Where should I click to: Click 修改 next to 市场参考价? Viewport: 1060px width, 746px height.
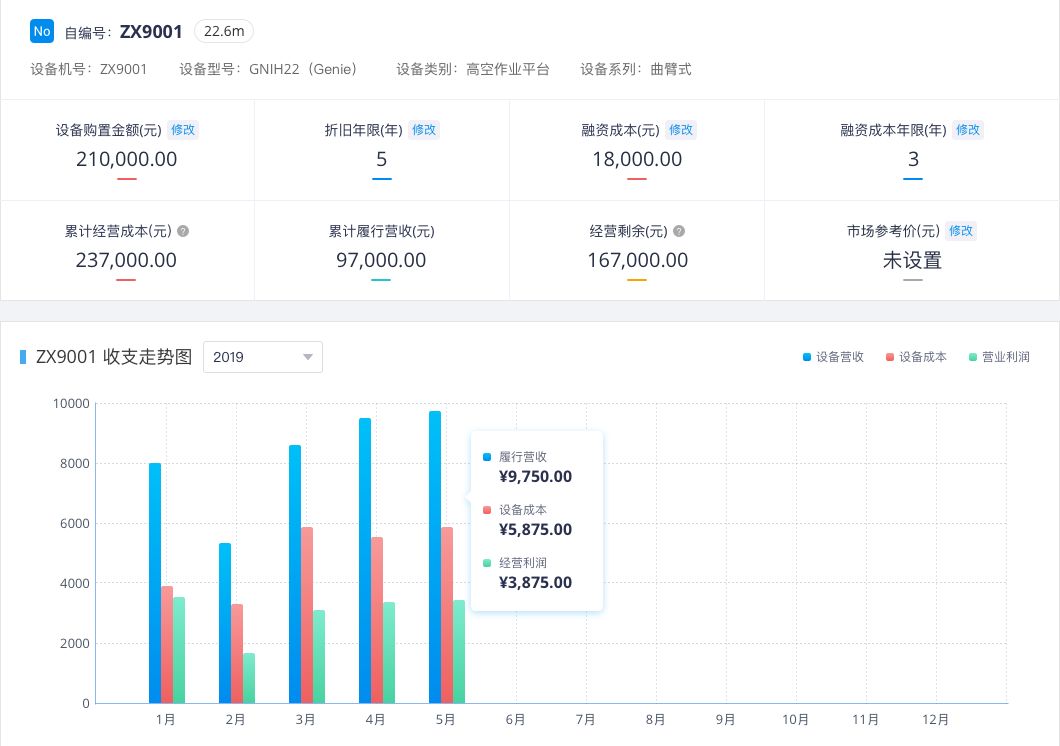(x=961, y=231)
